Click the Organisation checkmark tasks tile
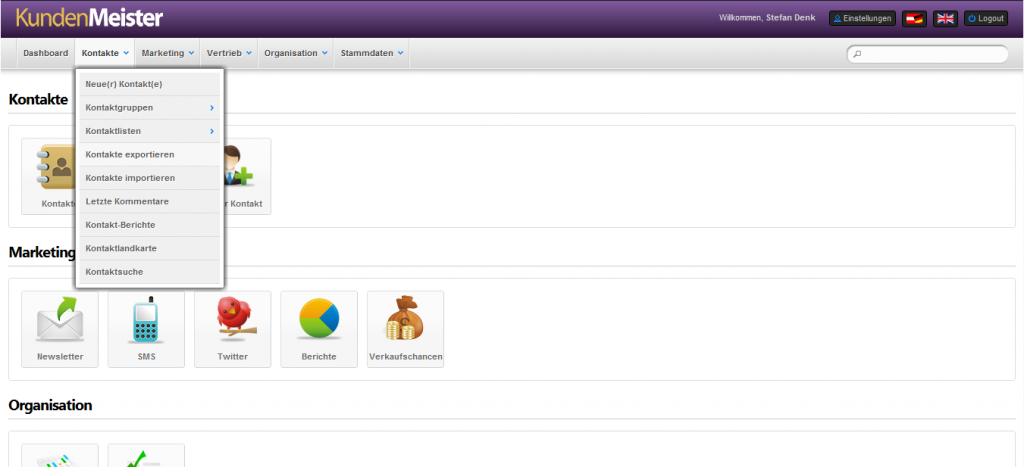Viewport: 1024px width, 467px height. point(146,455)
